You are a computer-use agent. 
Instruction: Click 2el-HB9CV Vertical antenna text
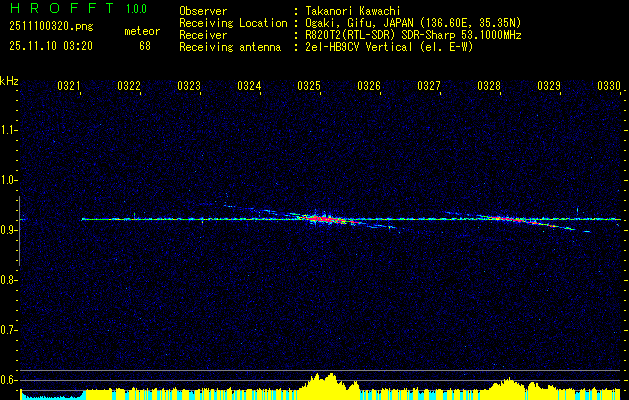pyautogui.click(x=387, y=47)
